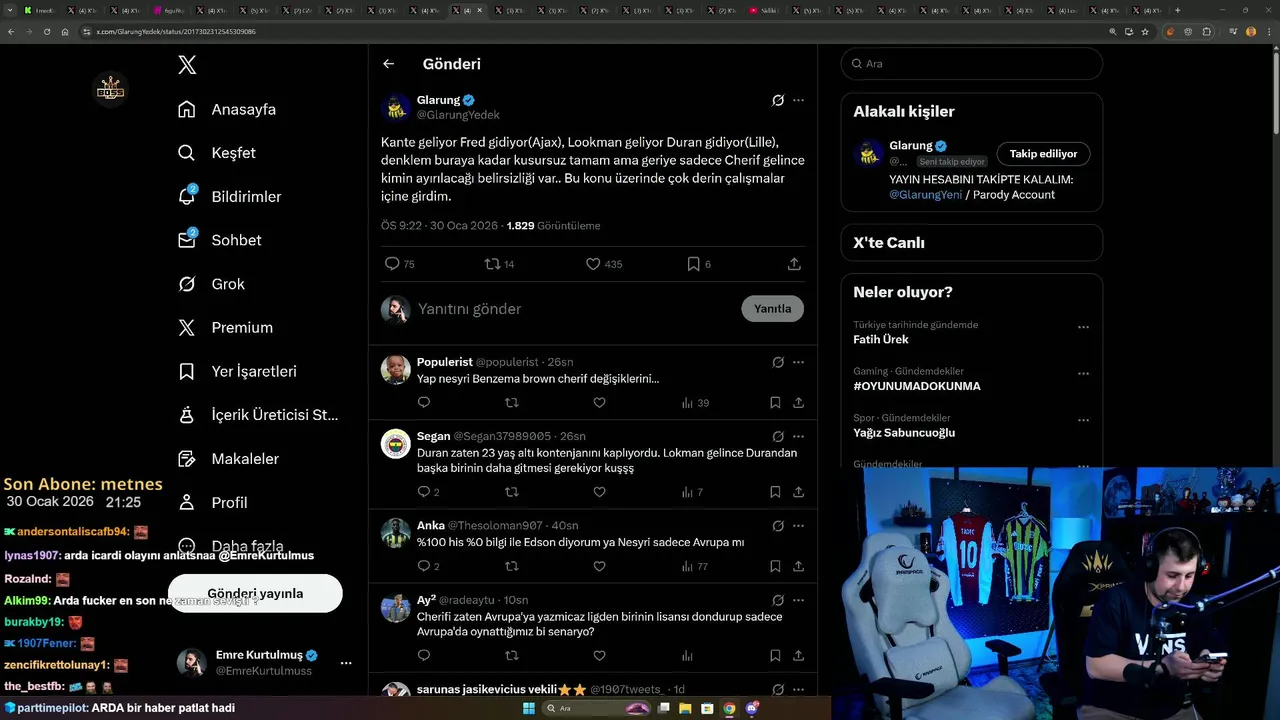
Task: Bookmark Ay²'s reply
Action: [x=775, y=656]
